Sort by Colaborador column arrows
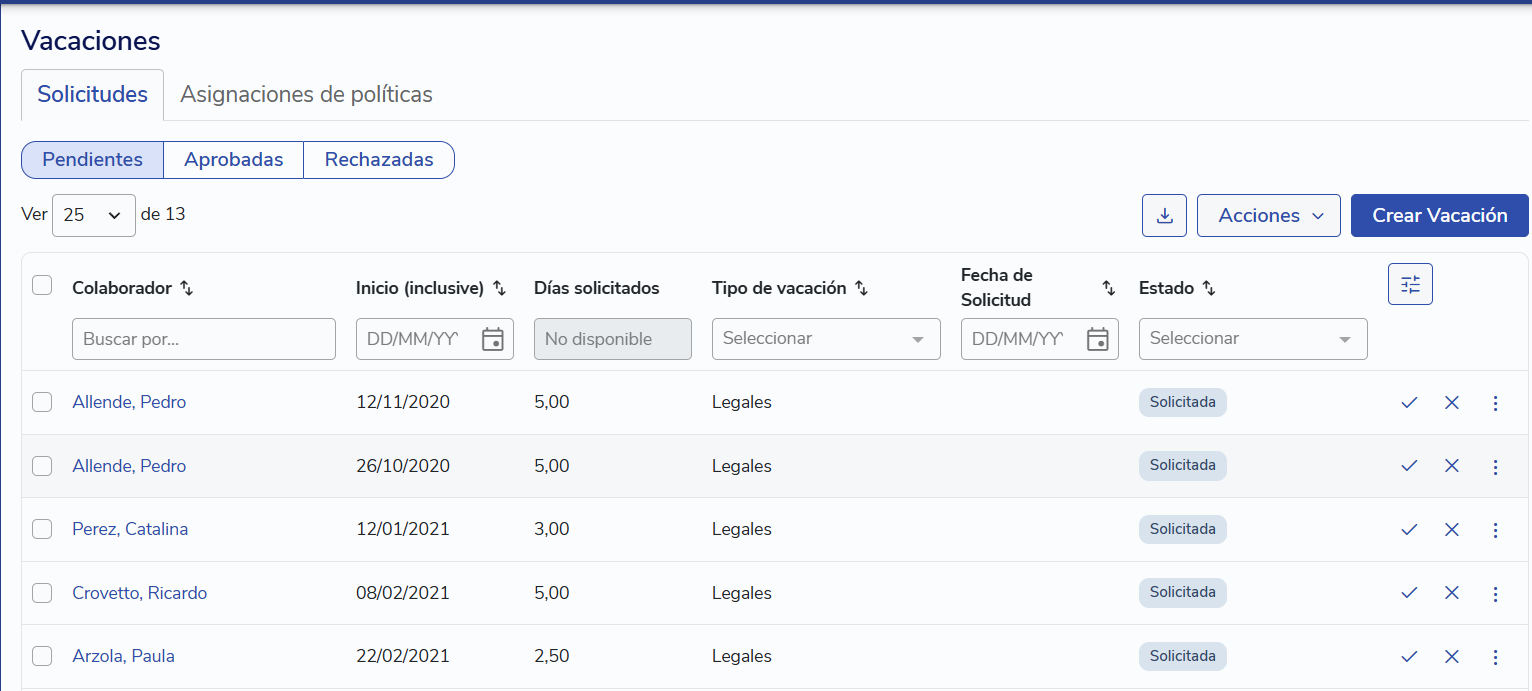Viewport: 1532px width, 691px height. pyautogui.click(x=186, y=288)
